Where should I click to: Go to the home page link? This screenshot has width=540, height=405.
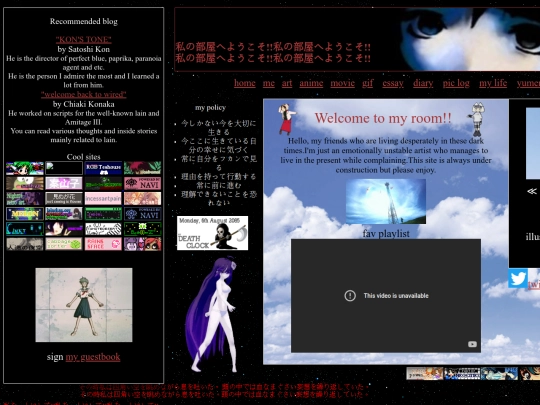[x=245, y=83]
